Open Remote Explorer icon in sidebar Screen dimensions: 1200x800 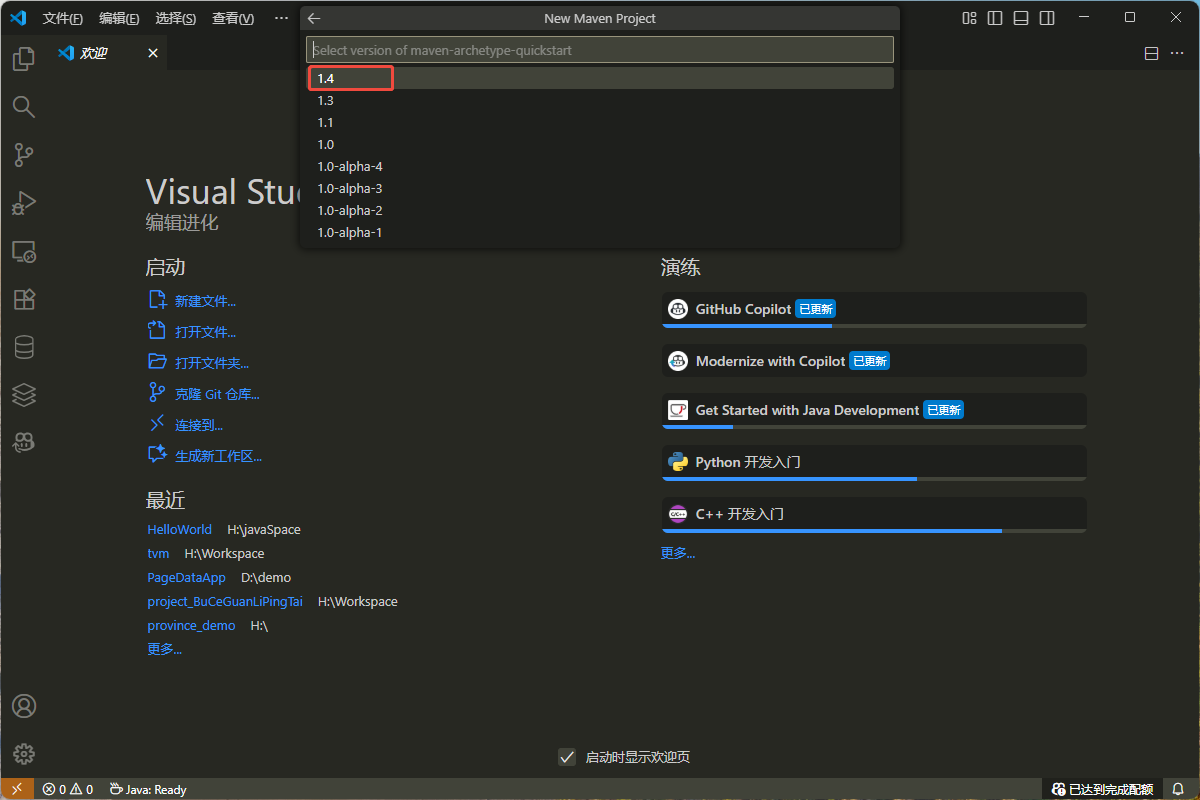[24, 251]
